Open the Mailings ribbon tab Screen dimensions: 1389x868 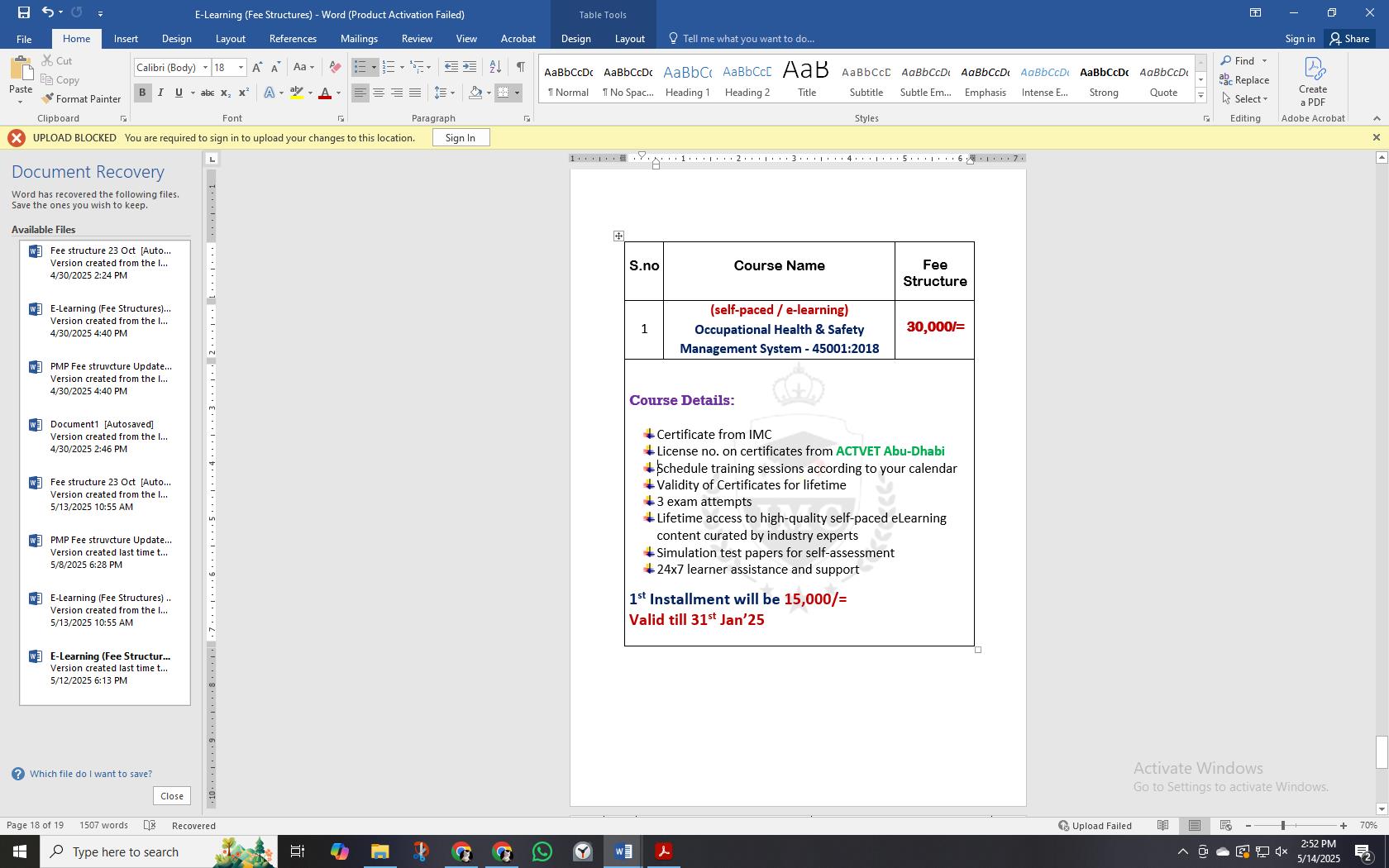click(359, 39)
